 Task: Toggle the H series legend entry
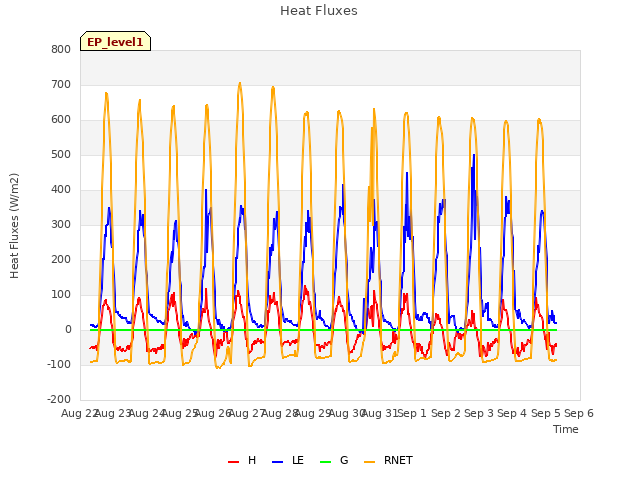pyautogui.click(x=242, y=460)
